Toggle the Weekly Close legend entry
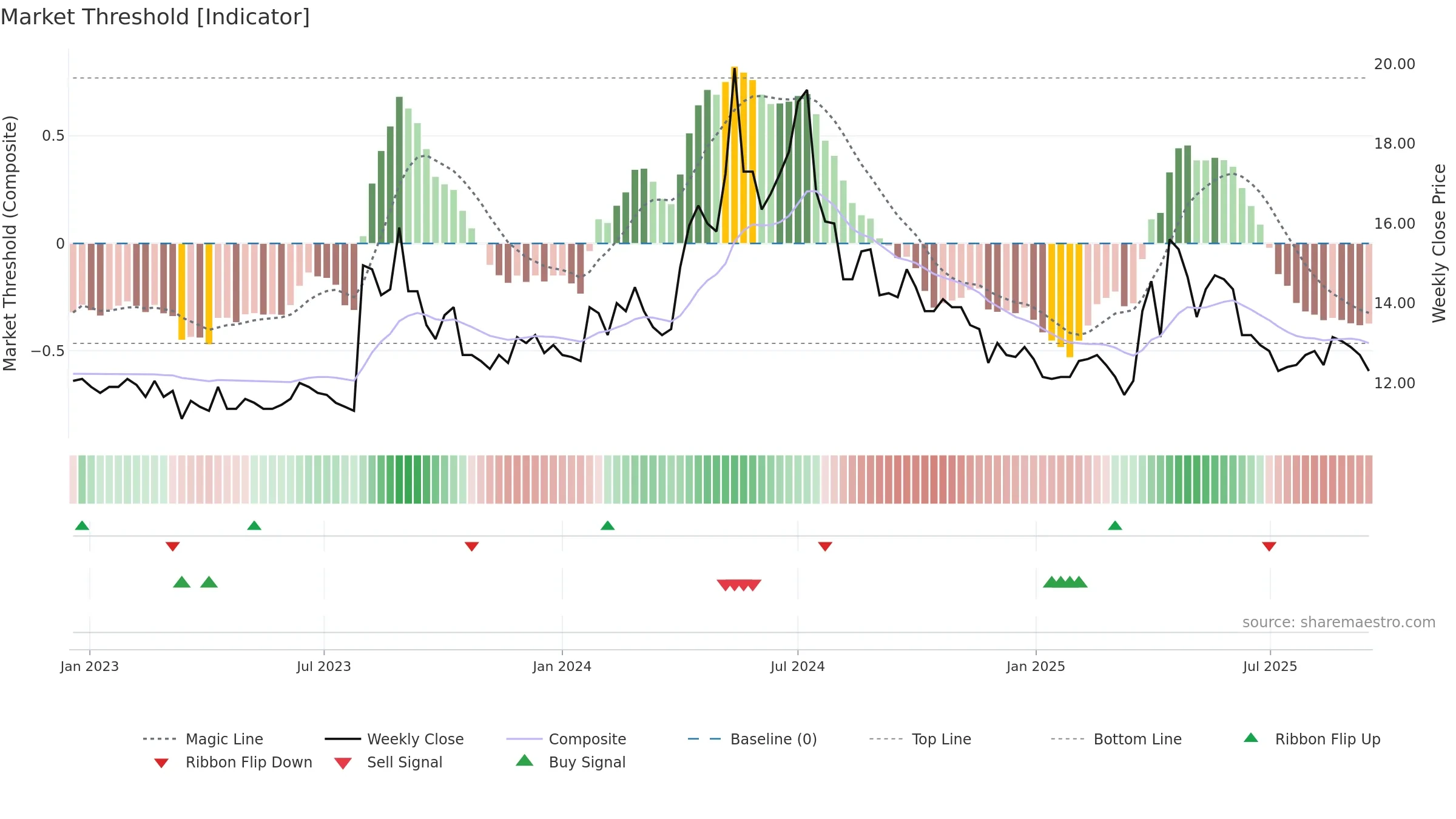 point(394,739)
